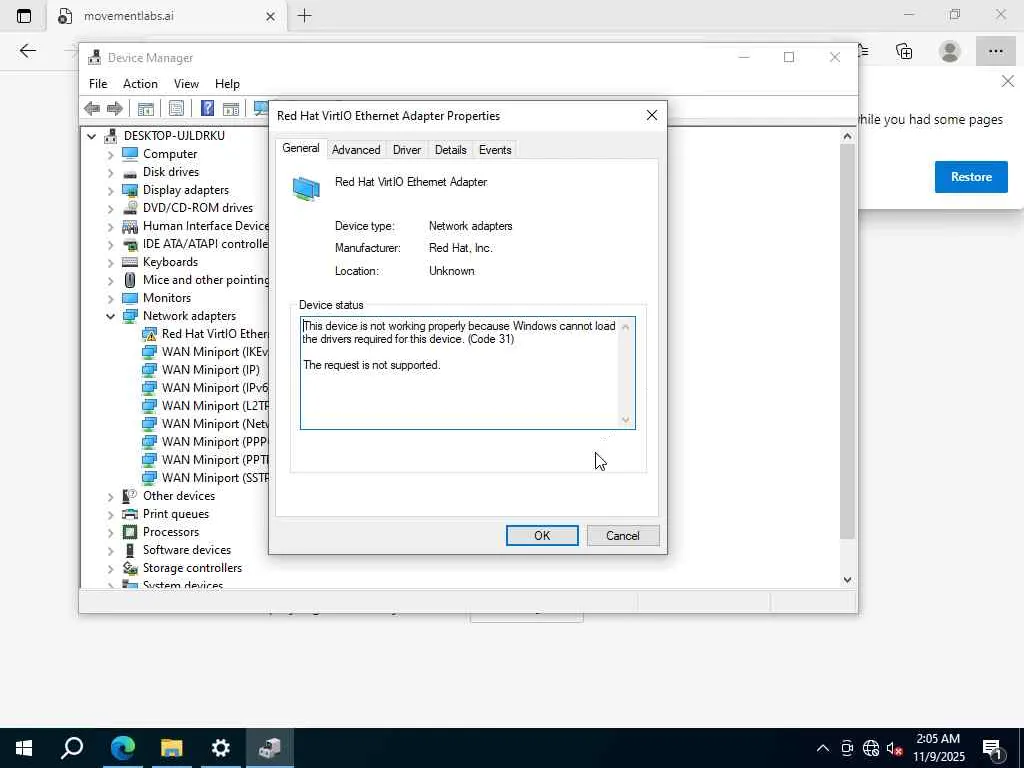Open Microsoft Edge from taskbar
The image size is (1024, 768).
point(122,748)
